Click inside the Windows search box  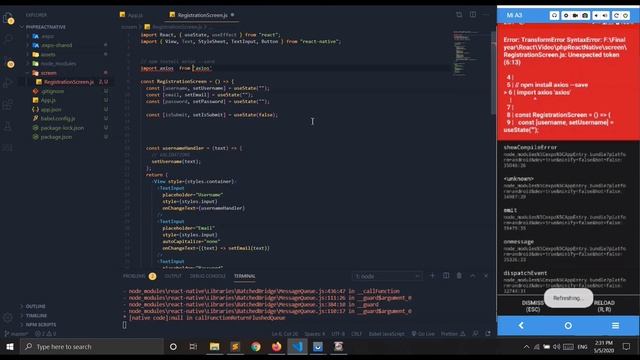pos(92,347)
